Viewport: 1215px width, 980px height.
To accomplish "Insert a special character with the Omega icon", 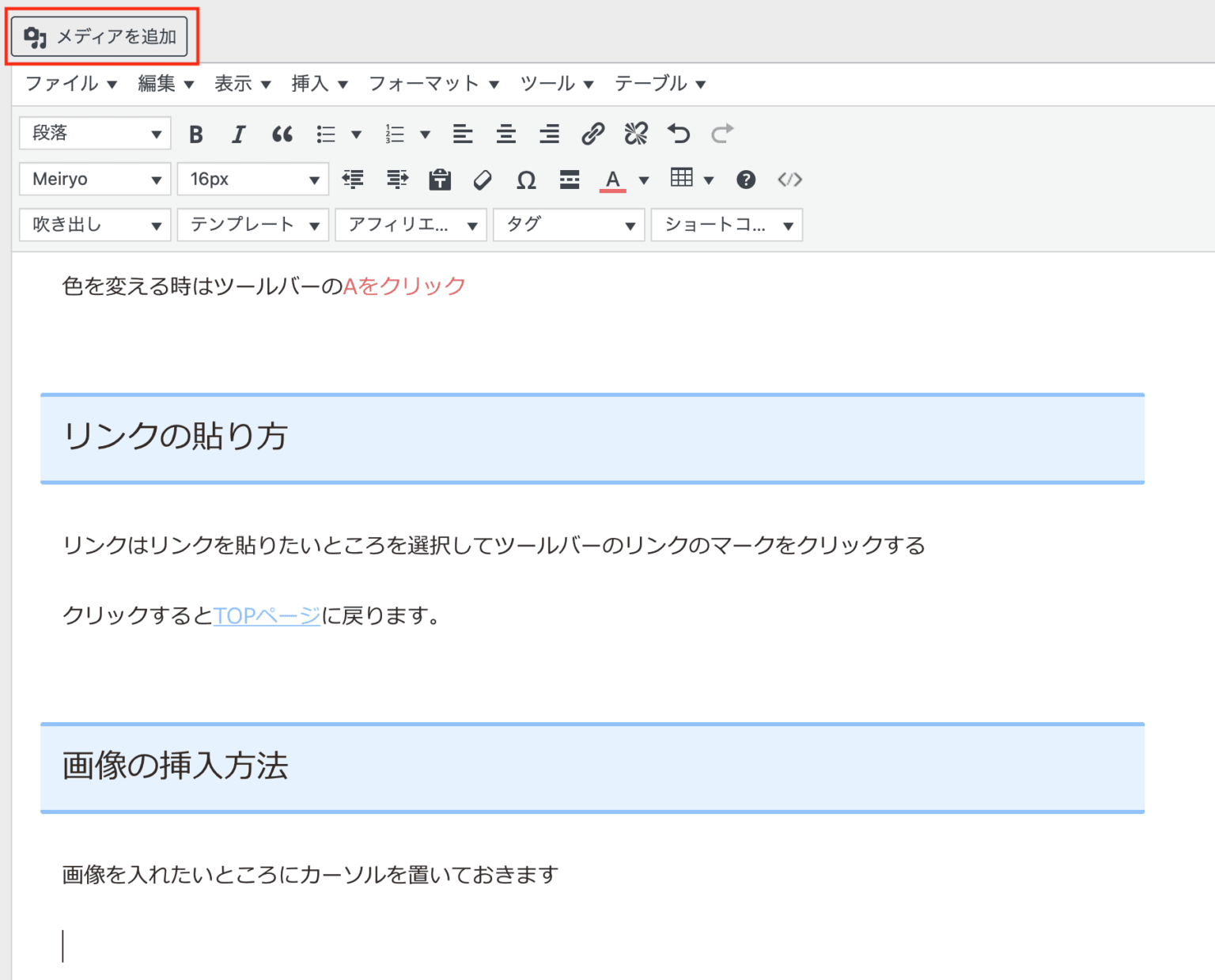I will (x=526, y=180).
